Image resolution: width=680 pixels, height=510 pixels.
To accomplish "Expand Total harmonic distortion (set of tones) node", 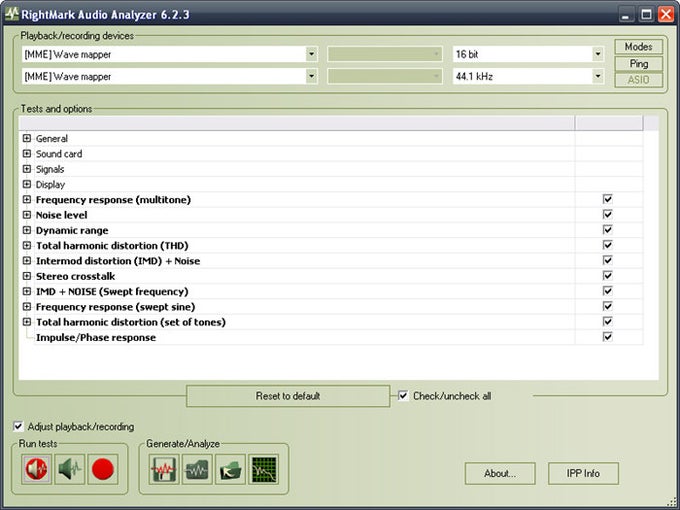I will pos(27,322).
